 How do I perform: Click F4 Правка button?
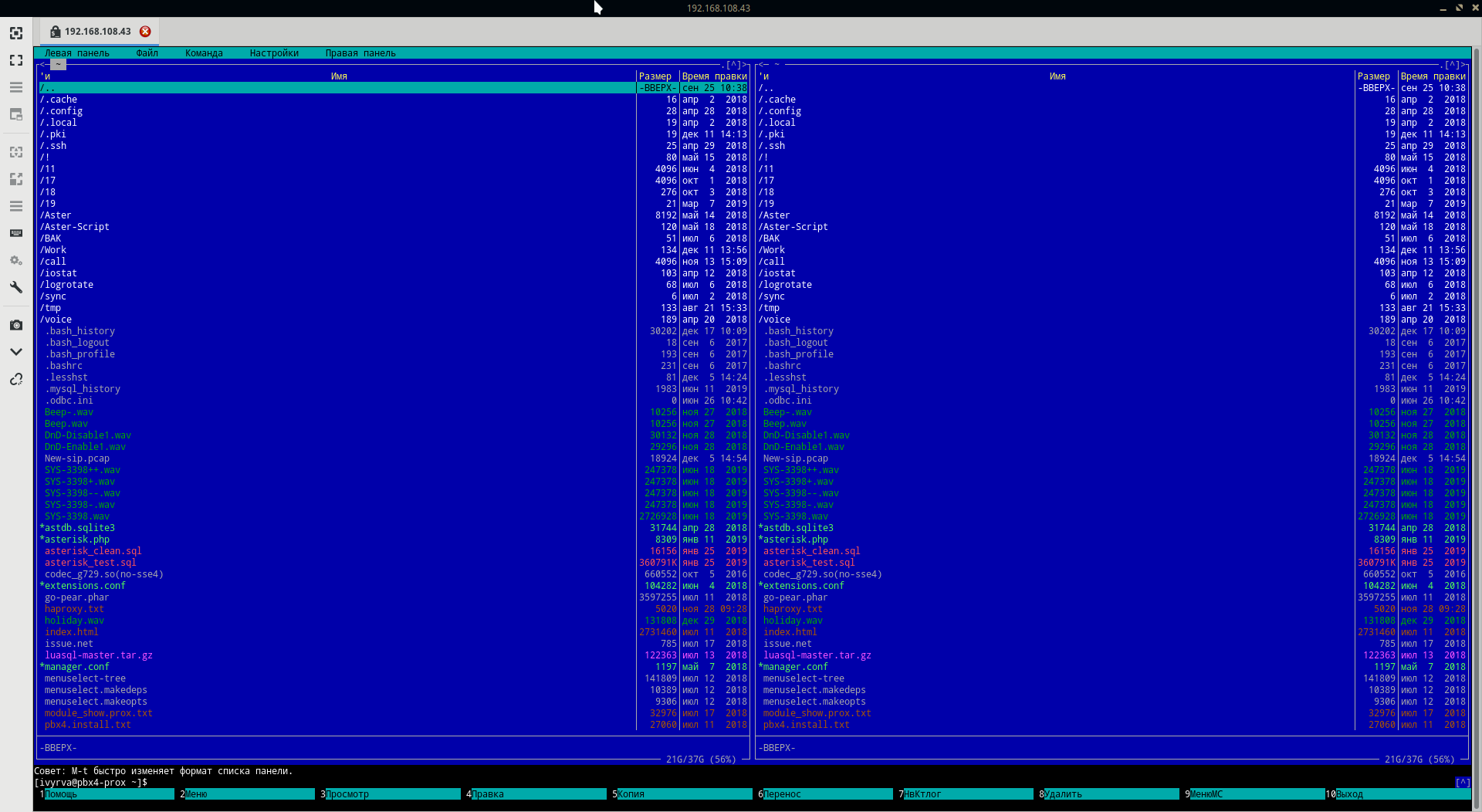click(538, 794)
